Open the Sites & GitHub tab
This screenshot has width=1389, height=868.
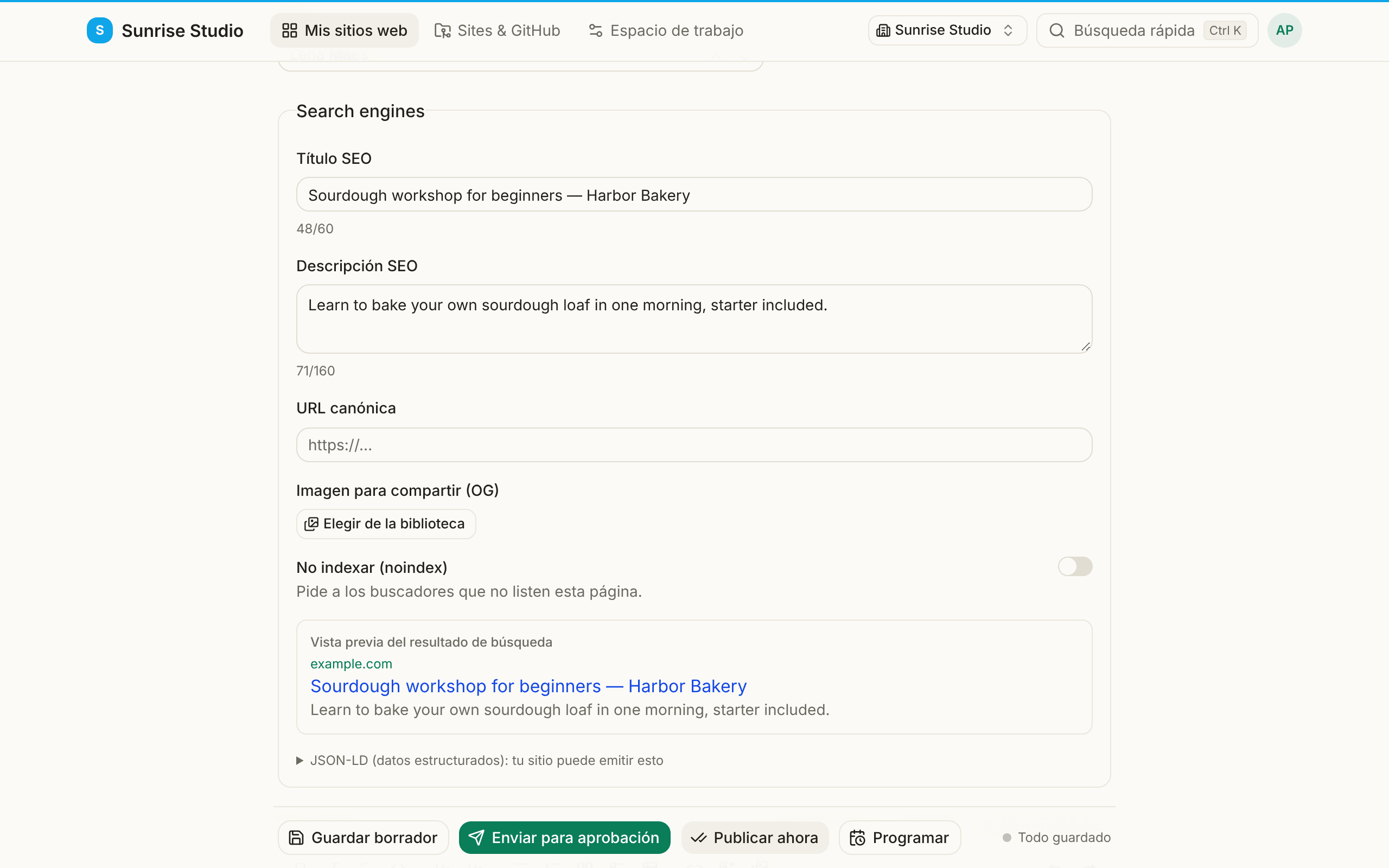(x=497, y=30)
